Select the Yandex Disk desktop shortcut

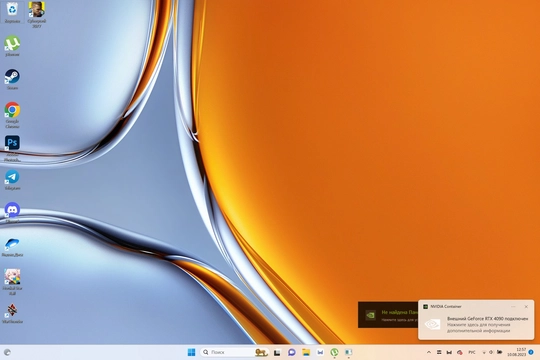pos(12,247)
